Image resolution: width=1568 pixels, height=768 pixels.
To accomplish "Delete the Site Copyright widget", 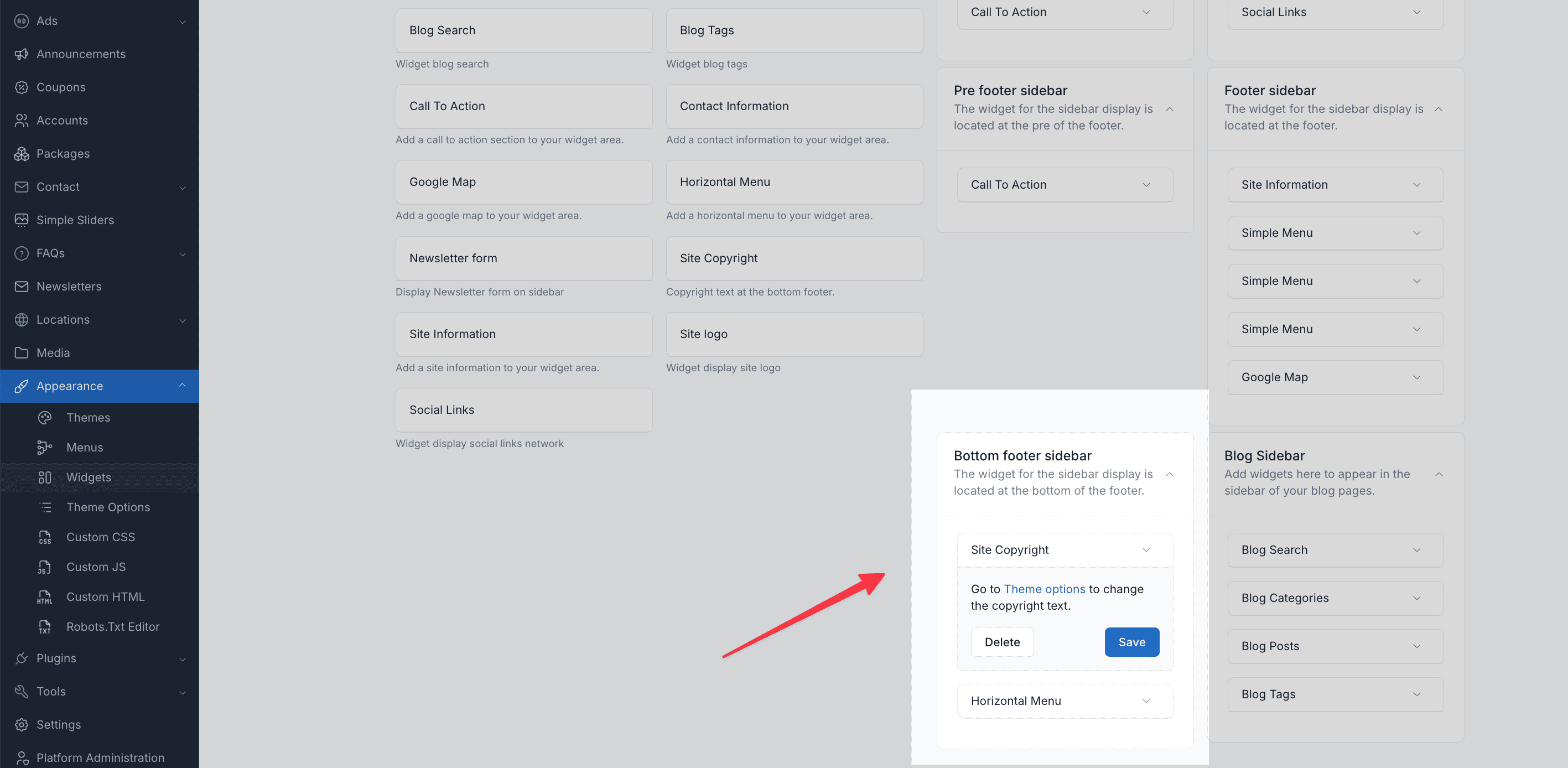I will pyautogui.click(x=1002, y=642).
